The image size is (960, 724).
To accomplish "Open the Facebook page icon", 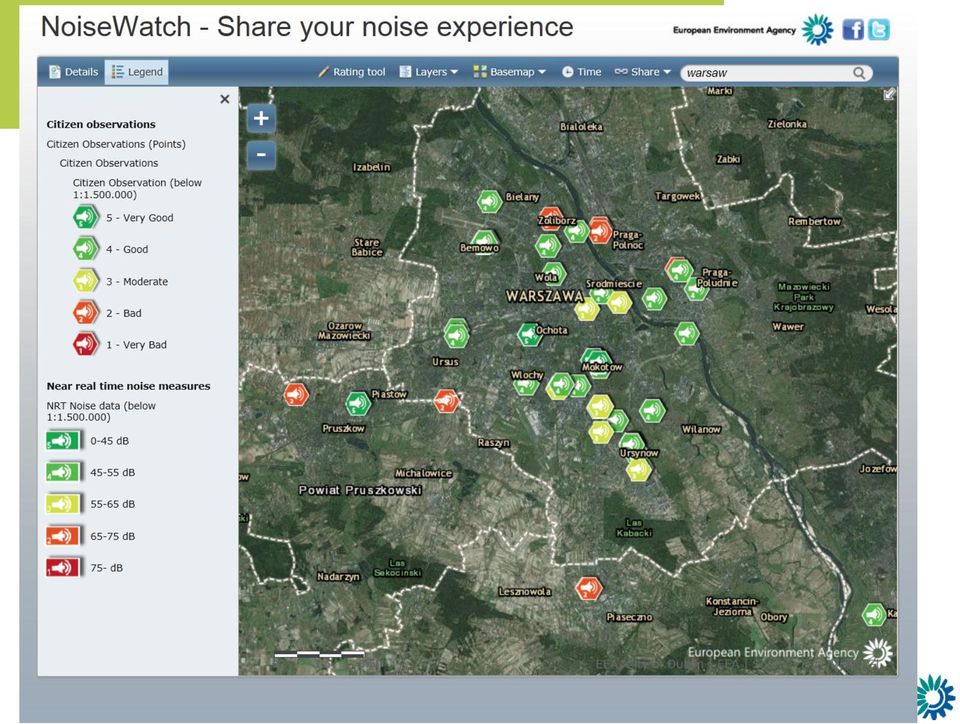I will coord(852,29).
